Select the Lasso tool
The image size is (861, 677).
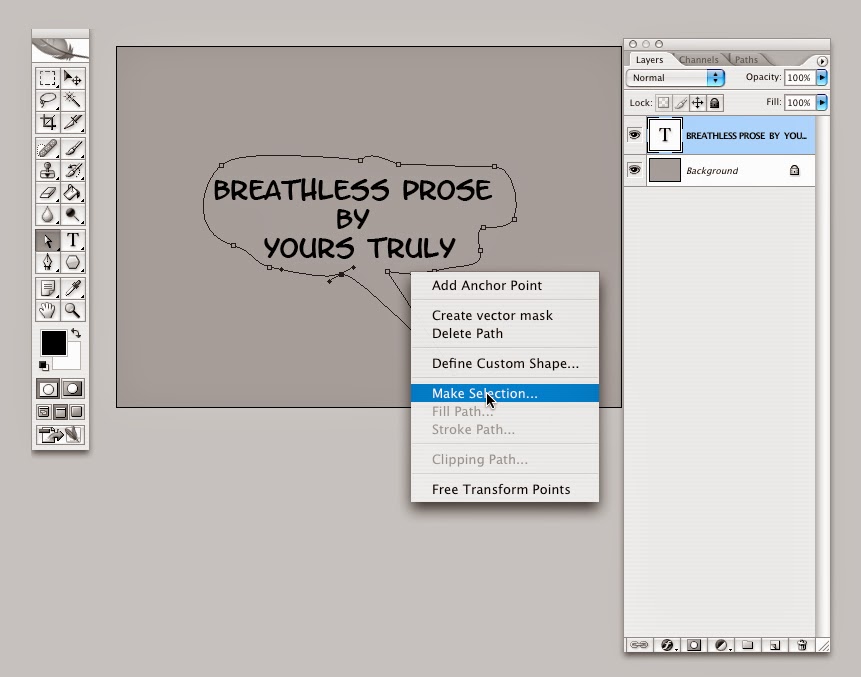coord(48,100)
